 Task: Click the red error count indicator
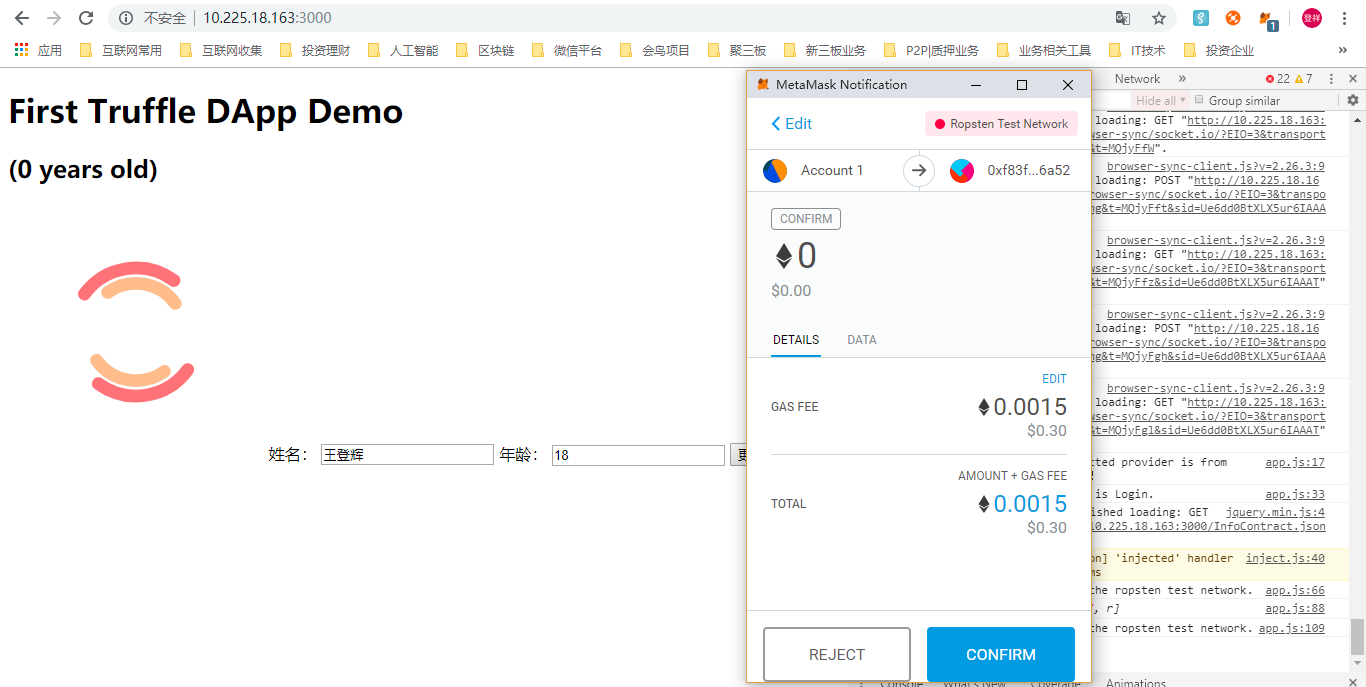(x=1277, y=79)
